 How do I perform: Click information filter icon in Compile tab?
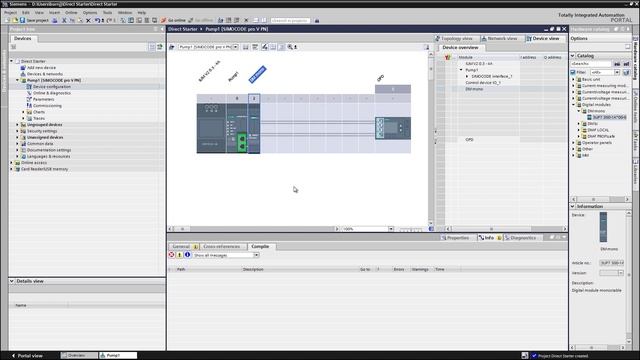pos(187,255)
